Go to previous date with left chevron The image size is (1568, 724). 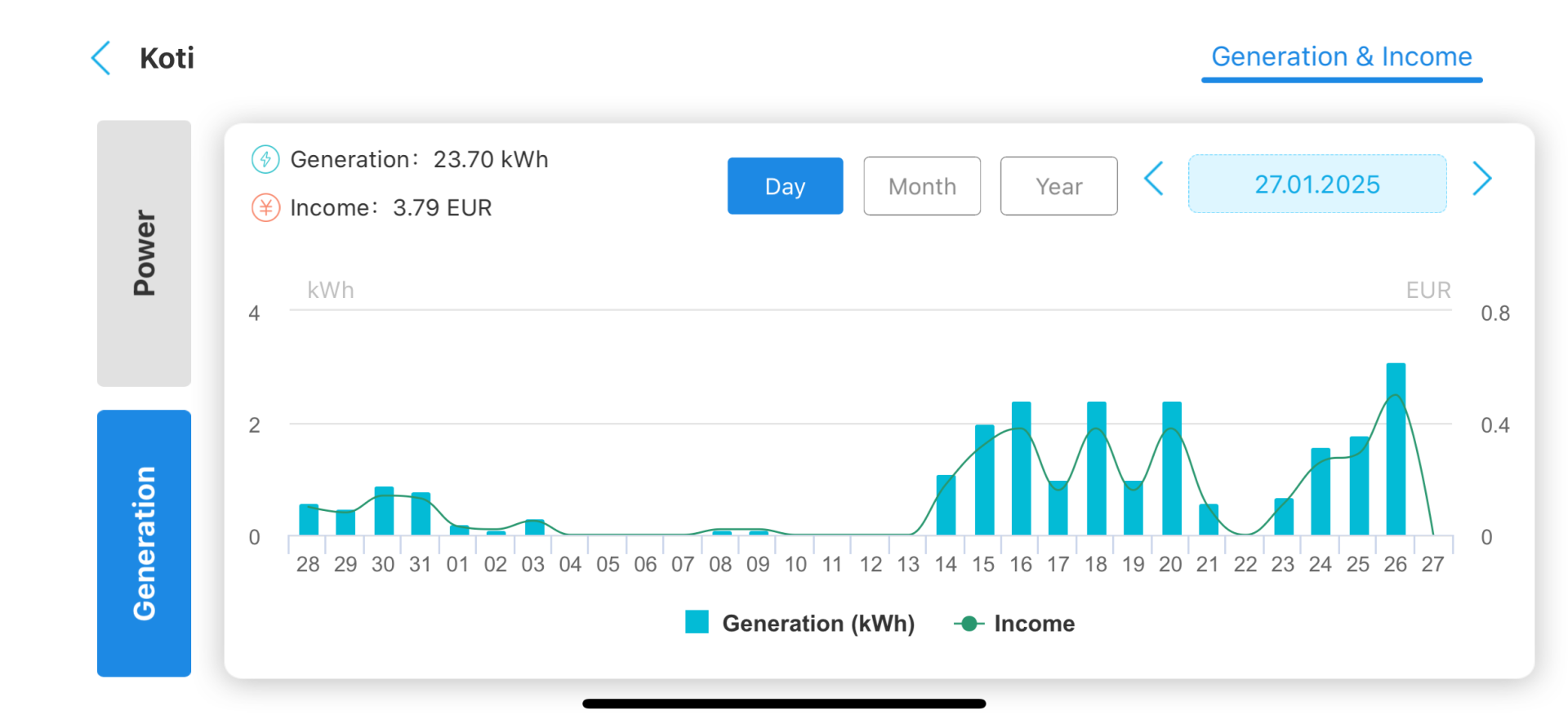[1153, 180]
